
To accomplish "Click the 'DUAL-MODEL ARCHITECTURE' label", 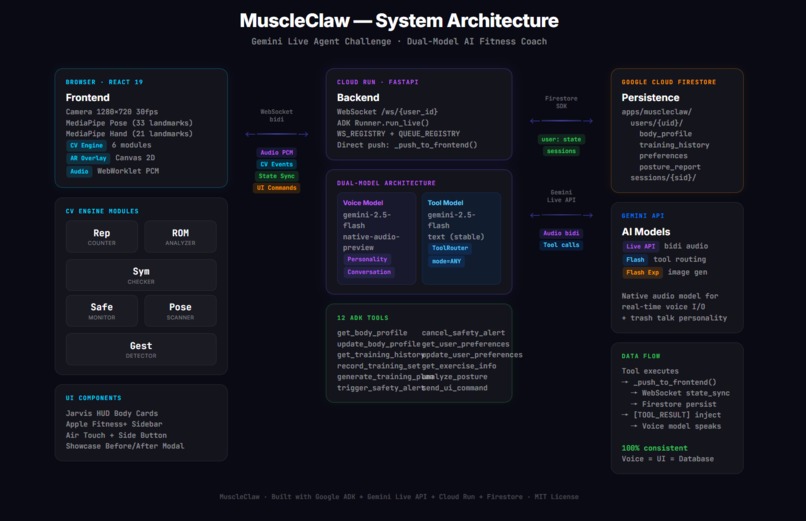I will pos(386,183).
